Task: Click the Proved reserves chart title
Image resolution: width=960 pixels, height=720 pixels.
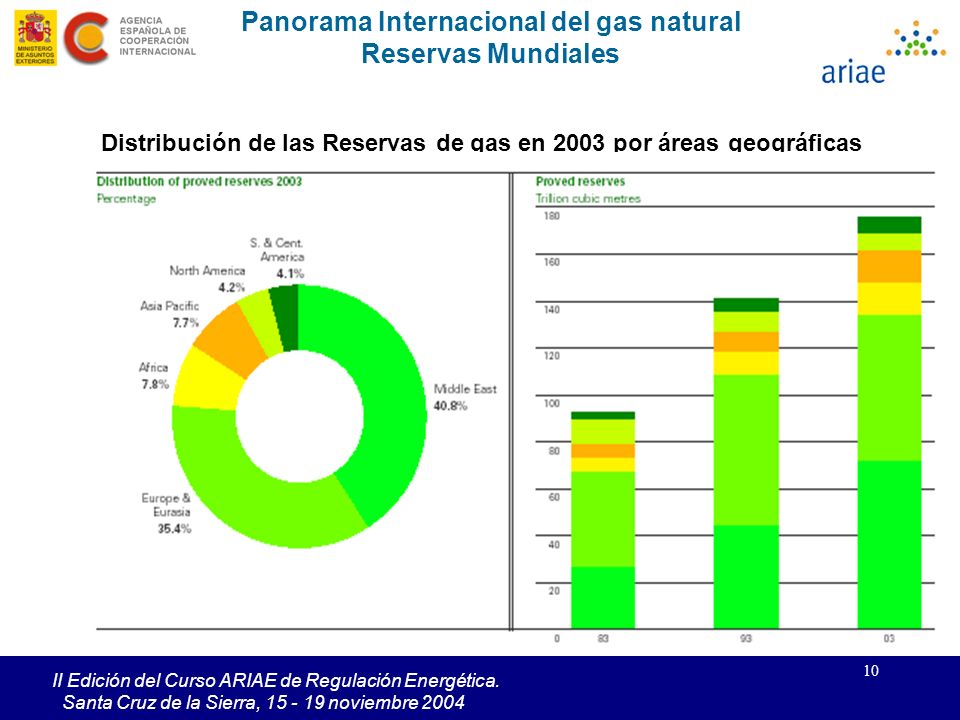Action: pos(580,181)
